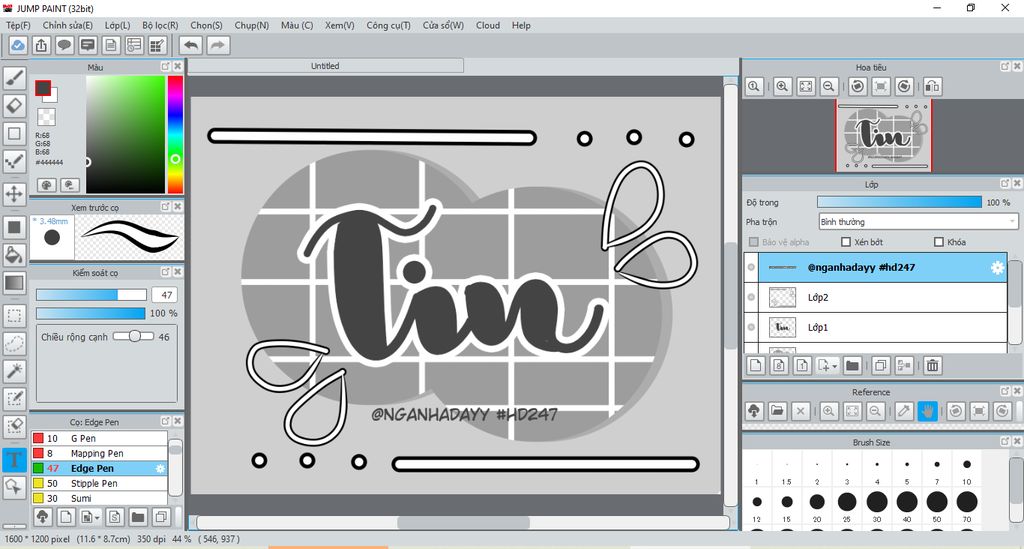
Task: Click the cloud save icon in top toolbar
Action: point(18,45)
